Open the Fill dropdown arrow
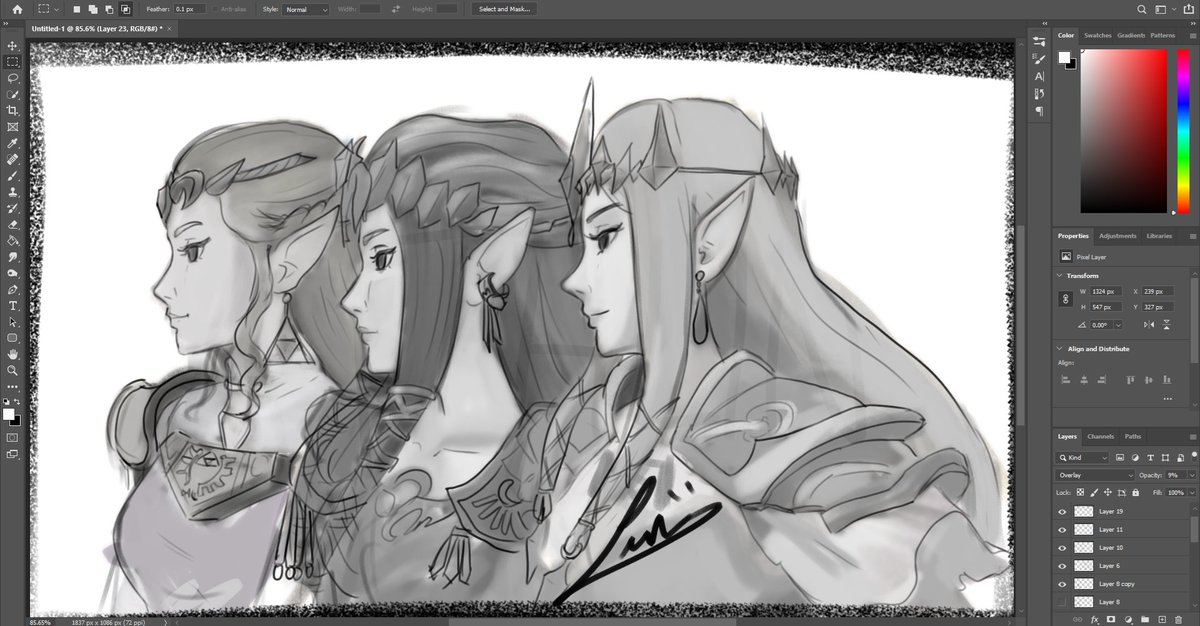 [1190, 493]
